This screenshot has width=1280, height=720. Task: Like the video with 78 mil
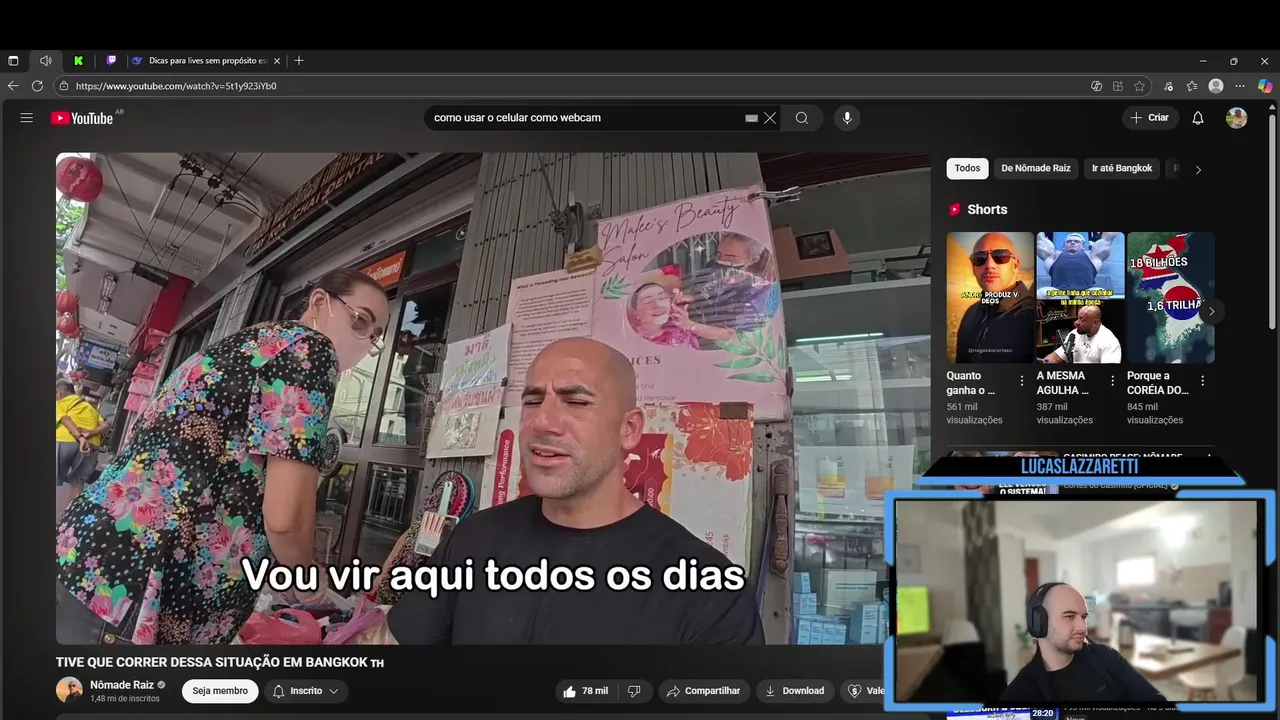(x=585, y=691)
